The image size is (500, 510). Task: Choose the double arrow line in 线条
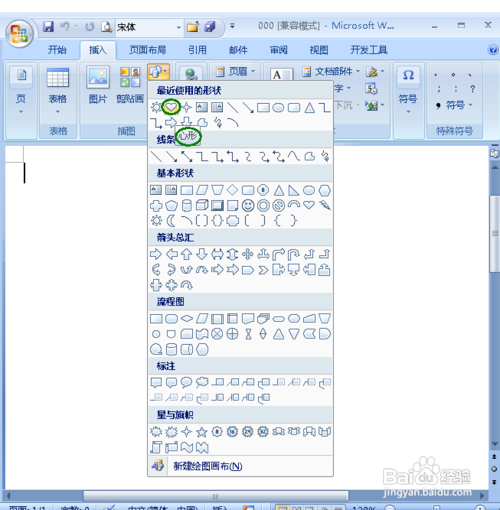186,156
